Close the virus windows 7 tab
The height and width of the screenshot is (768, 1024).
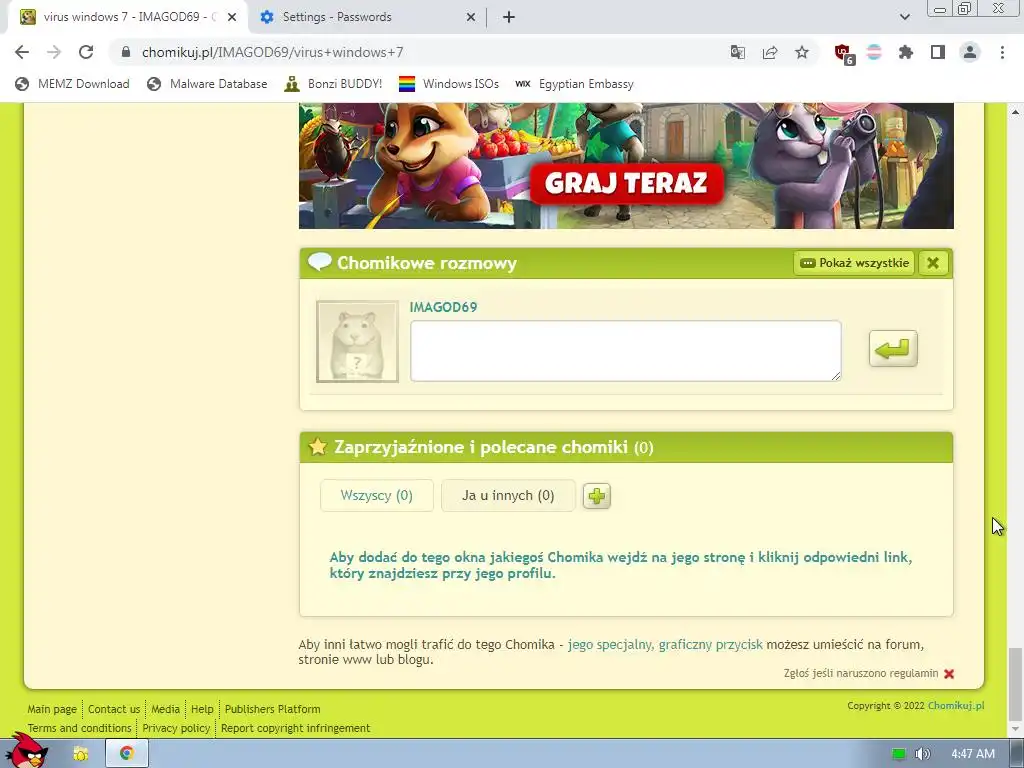coord(232,18)
